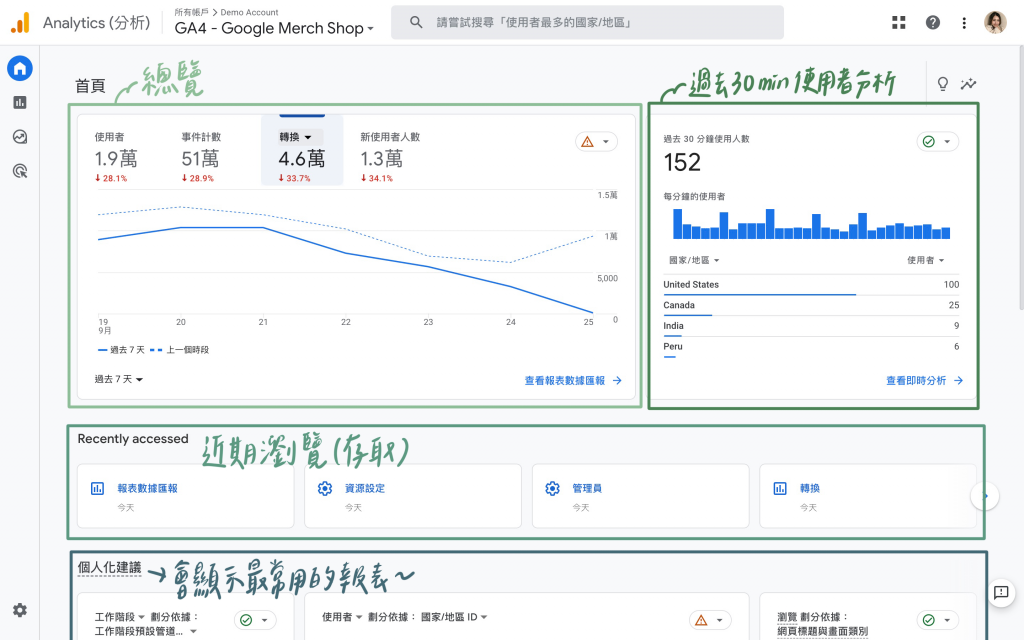
Task: Open the 轉換 recent item
Action: coord(868,496)
